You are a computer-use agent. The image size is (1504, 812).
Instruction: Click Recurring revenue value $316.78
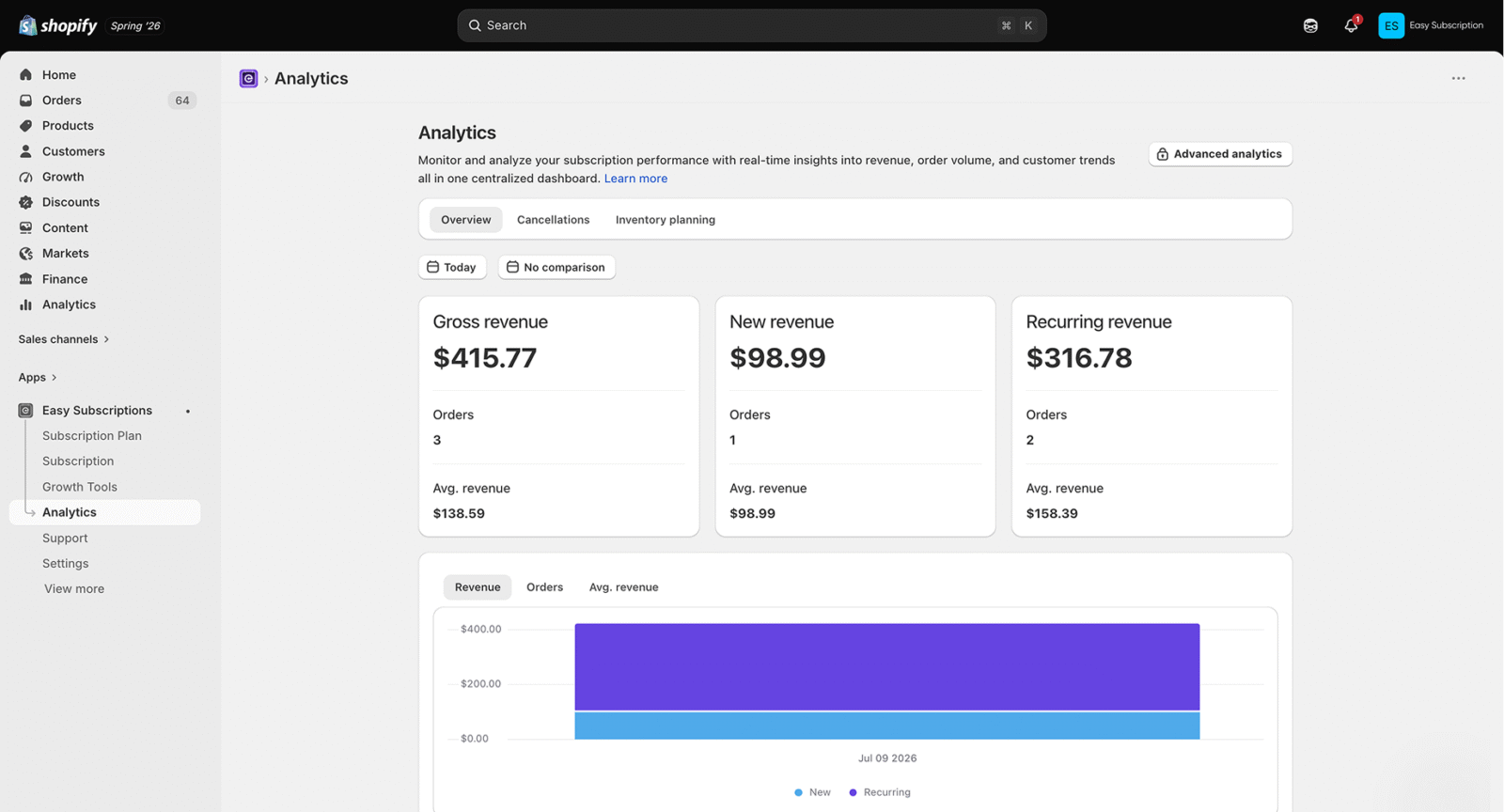(x=1079, y=358)
